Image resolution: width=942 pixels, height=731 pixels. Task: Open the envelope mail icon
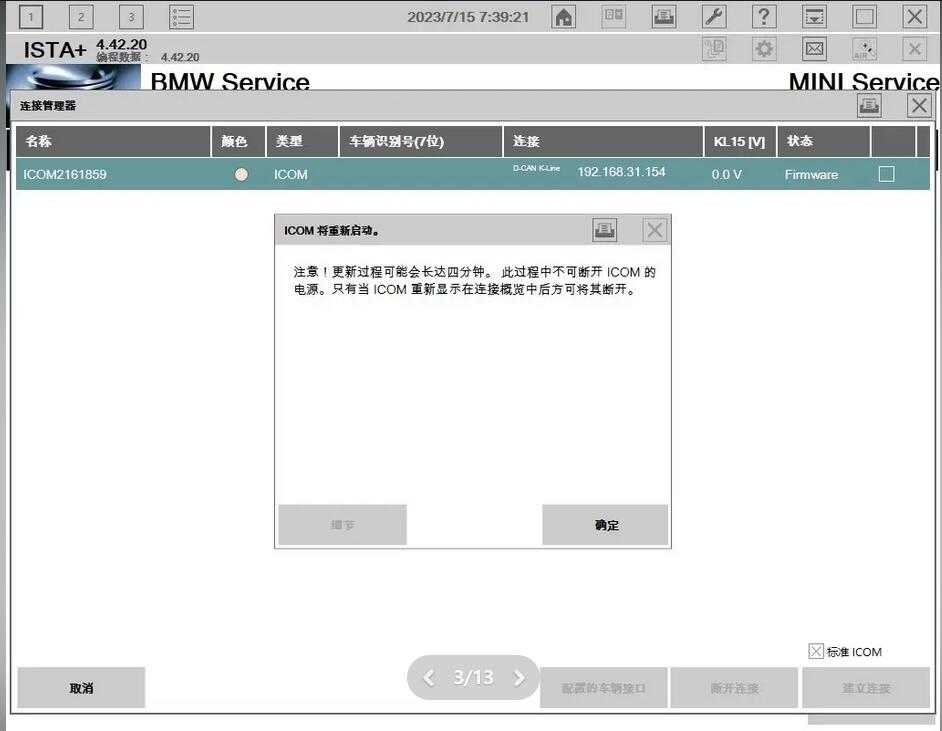pos(814,49)
